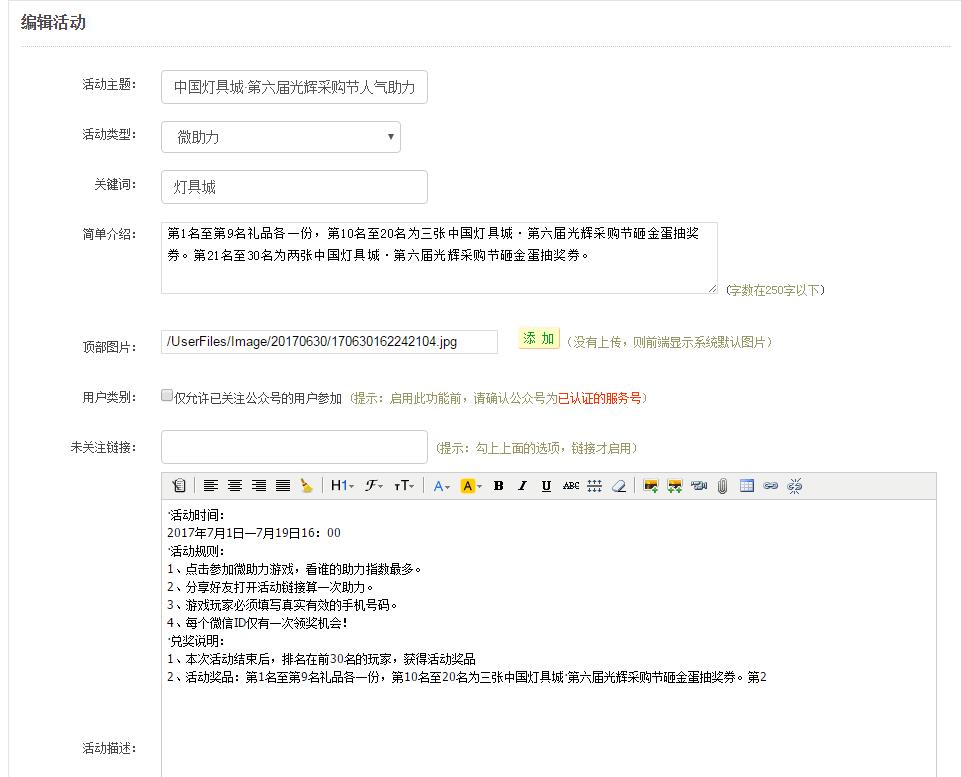Apply underline formatting in the editor
Image resolution: width=961 pixels, height=777 pixels.
pos(546,486)
